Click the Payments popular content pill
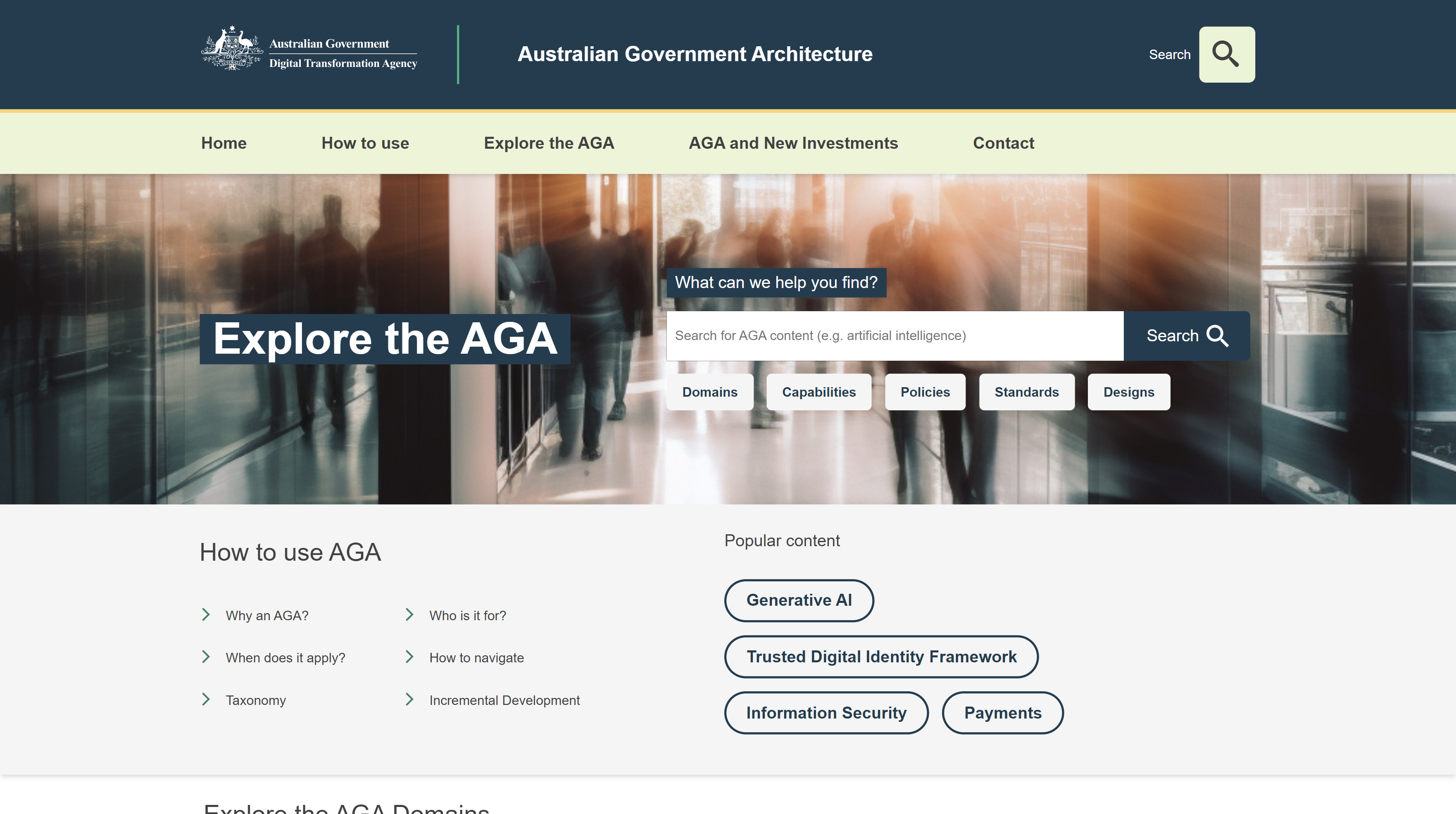1456x814 pixels. (1002, 713)
